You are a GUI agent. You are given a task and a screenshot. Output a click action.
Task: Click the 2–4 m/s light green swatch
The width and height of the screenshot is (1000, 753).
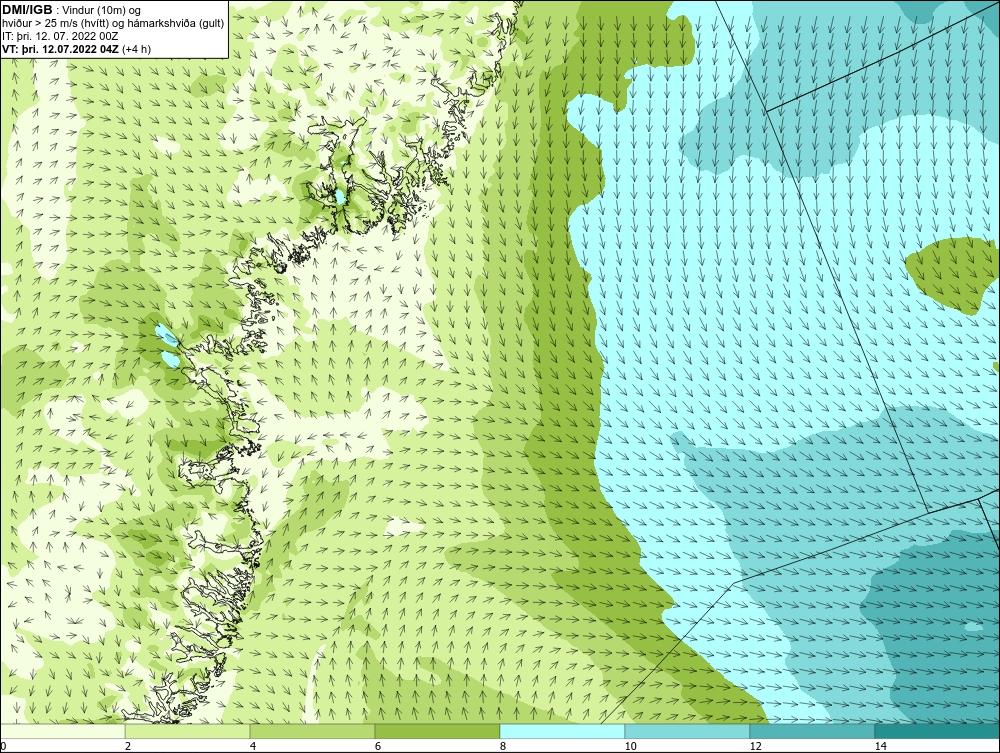point(188,731)
